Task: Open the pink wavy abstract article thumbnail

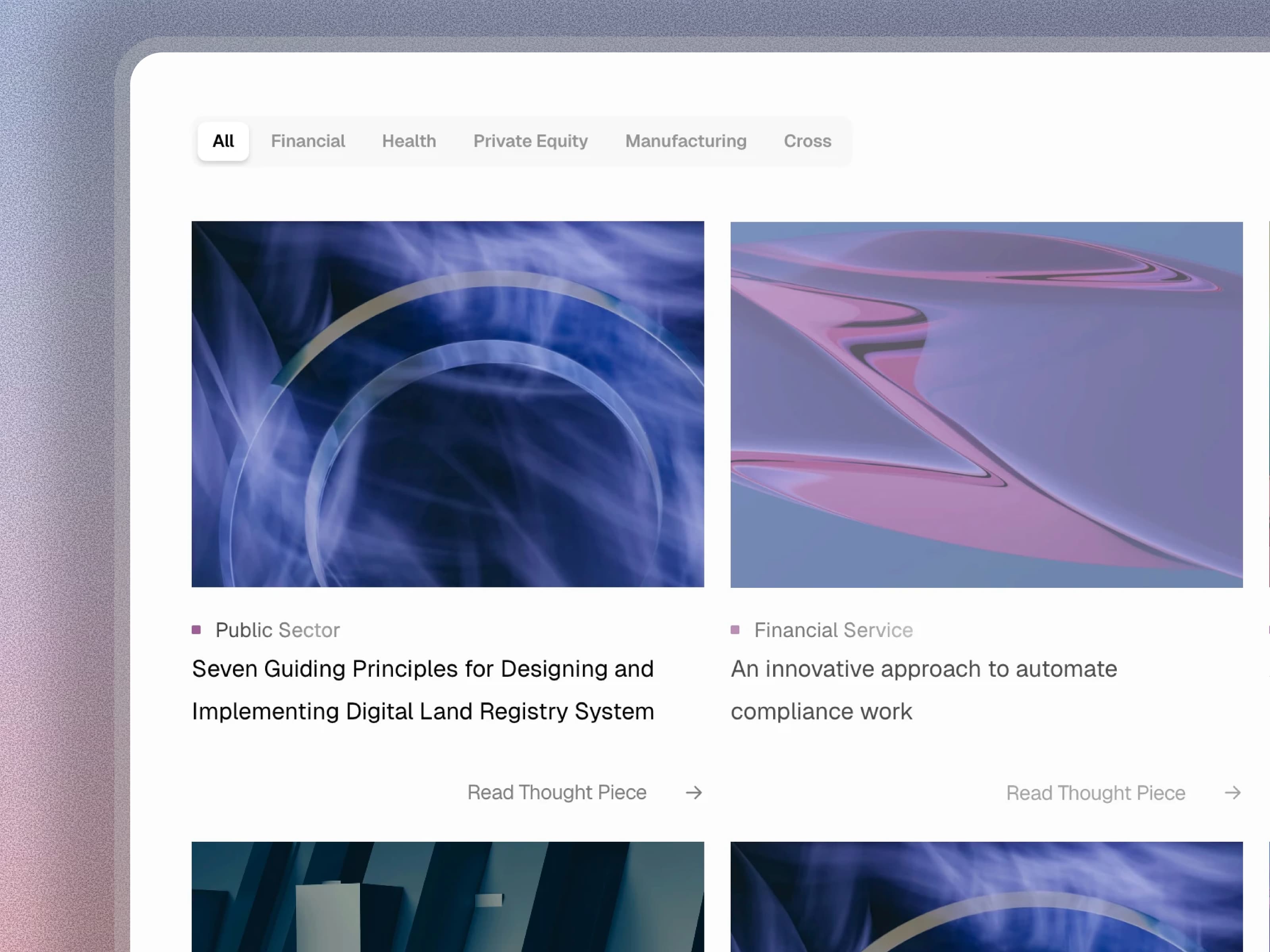Action: (x=986, y=405)
